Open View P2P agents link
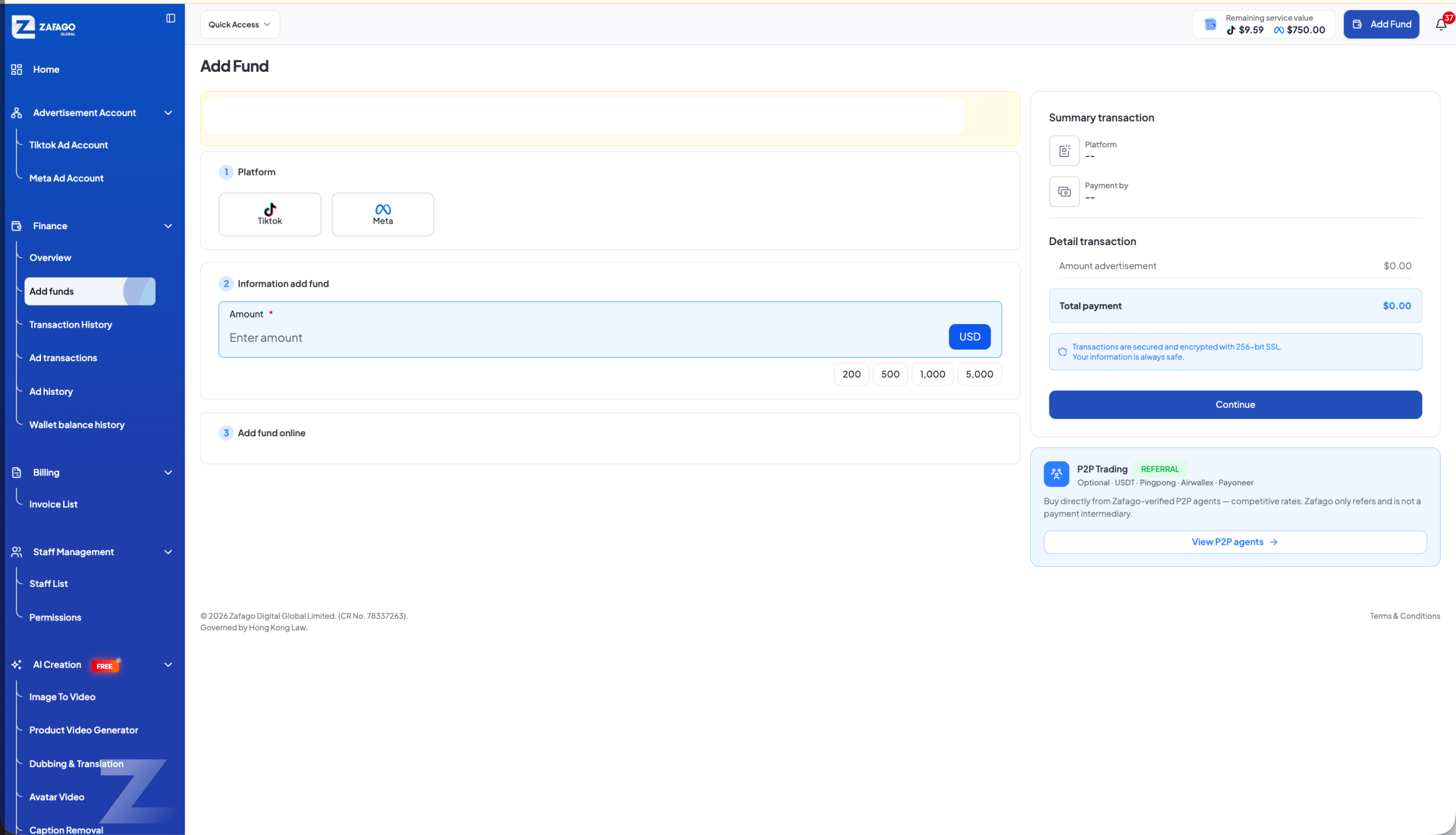Image resolution: width=1456 pixels, height=835 pixels. 1235,542
